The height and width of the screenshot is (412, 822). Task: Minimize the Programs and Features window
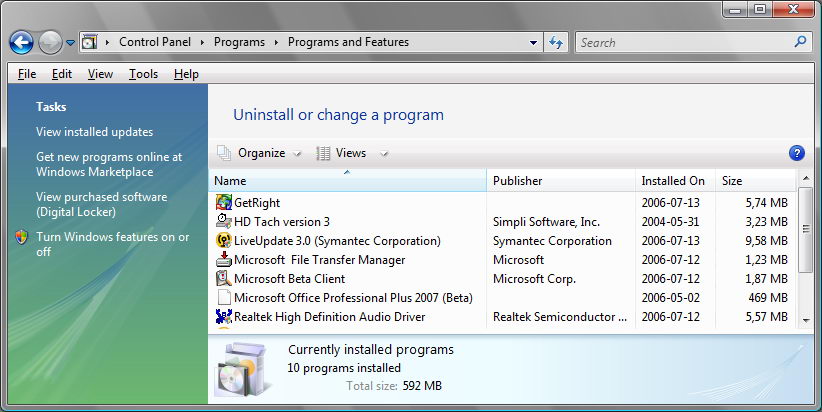pyautogui.click(x=735, y=9)
